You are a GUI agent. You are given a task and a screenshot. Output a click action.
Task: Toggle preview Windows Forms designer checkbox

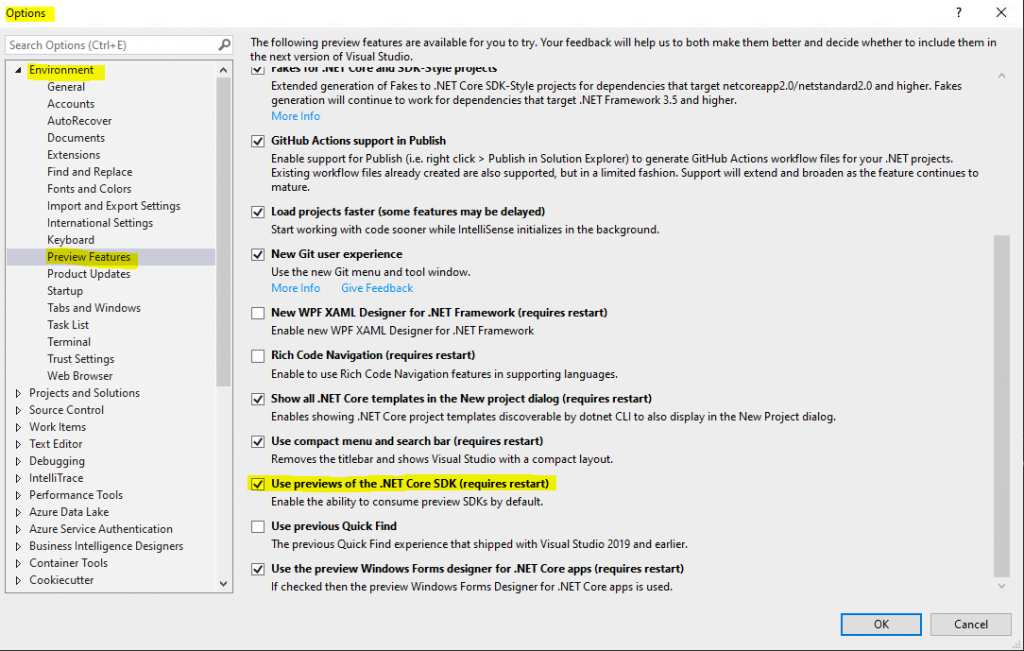(258, 569)
